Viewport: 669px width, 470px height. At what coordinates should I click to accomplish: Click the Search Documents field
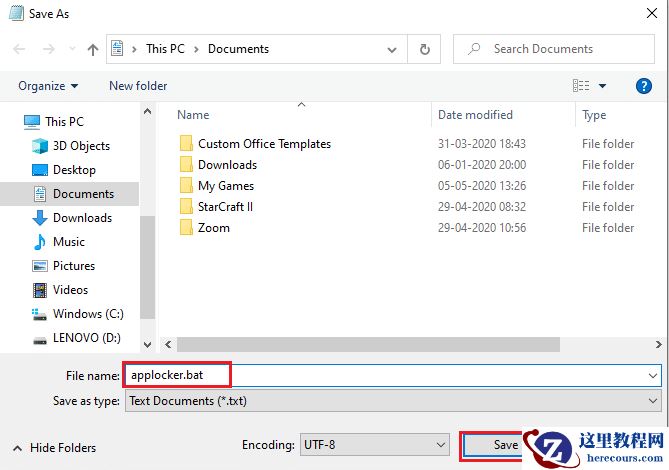point(553,49)
